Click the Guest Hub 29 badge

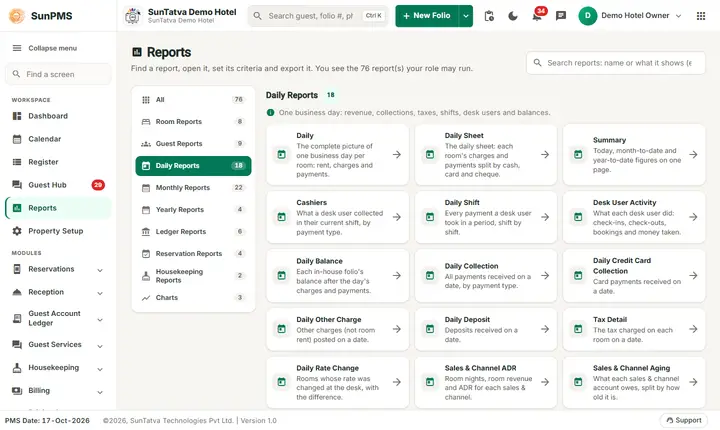pos(98,185)
